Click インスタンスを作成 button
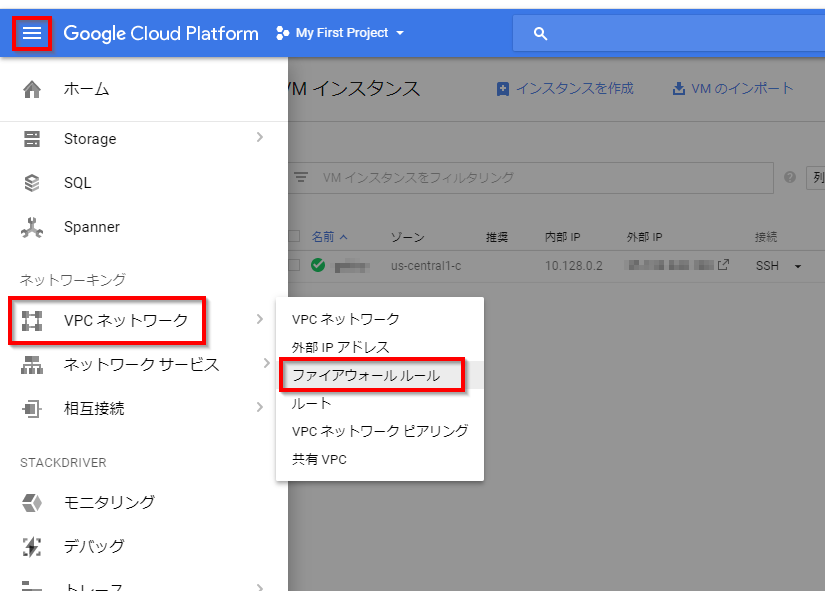 pos(565,88)
